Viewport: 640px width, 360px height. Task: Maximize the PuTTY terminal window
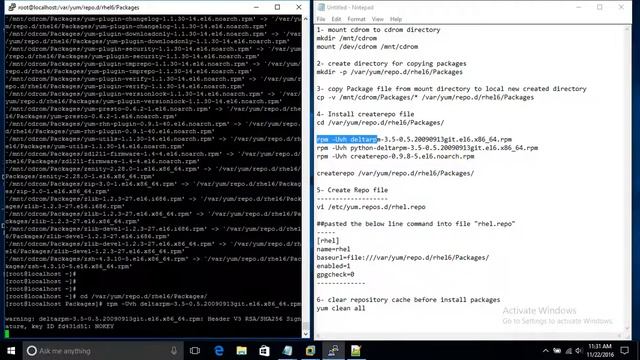coord(278,7)
